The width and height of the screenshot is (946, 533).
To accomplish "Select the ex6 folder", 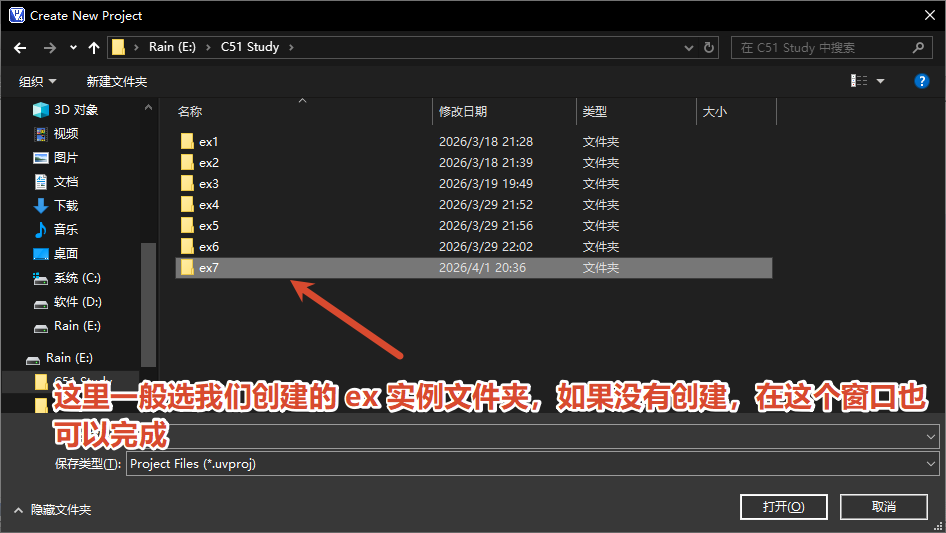I will [209, 247].
